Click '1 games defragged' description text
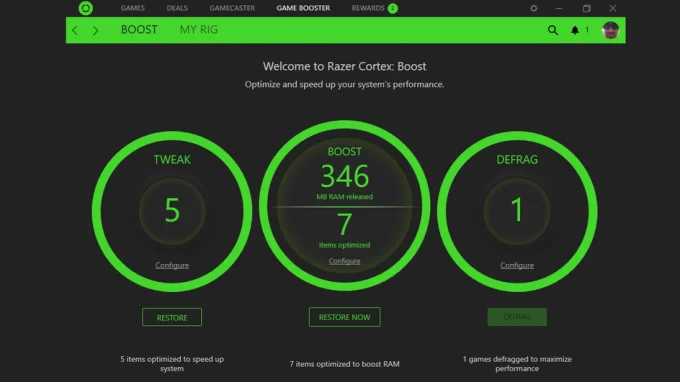680x382 pixels. click(x=517, y=363)
